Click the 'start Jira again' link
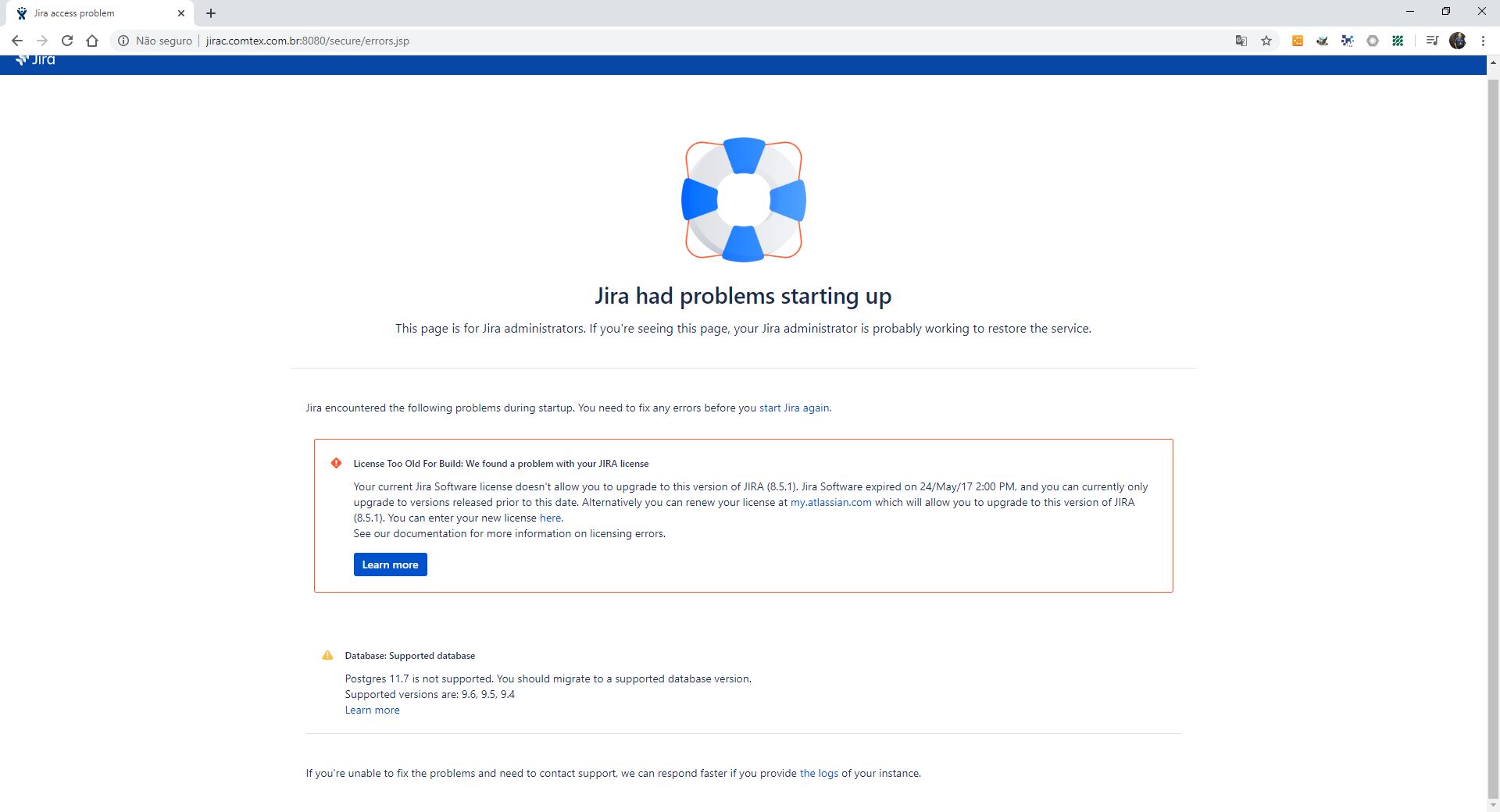The height and width of the screenshot is (812, 1500). (x=794, y=408)
